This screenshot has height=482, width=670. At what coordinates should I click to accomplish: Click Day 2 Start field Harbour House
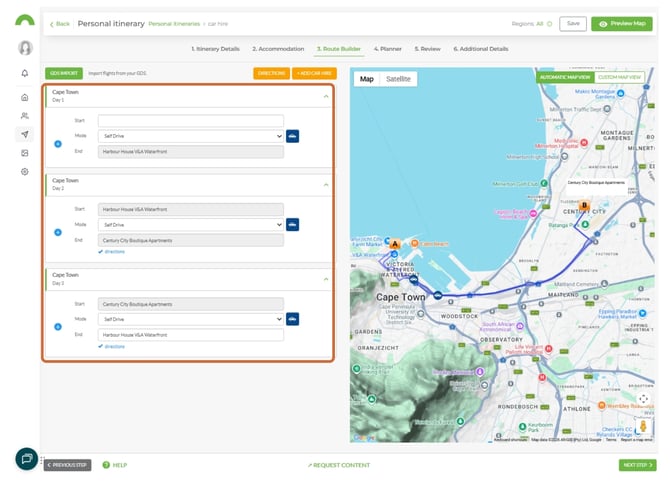tap(191, 209)
